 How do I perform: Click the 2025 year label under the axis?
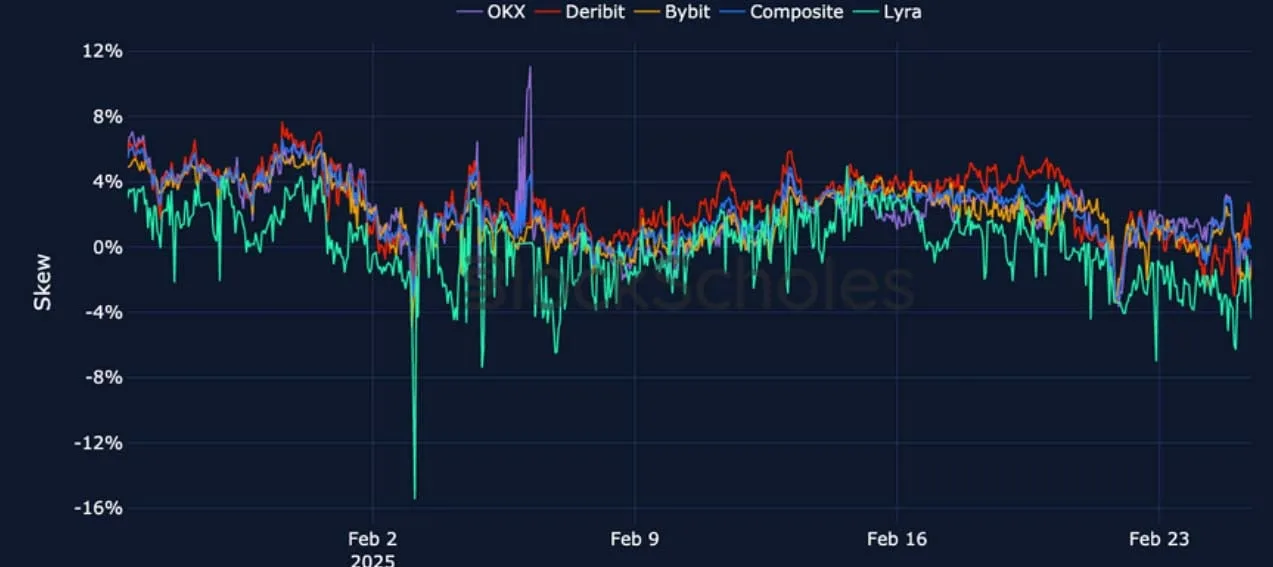tap(372, 559)
